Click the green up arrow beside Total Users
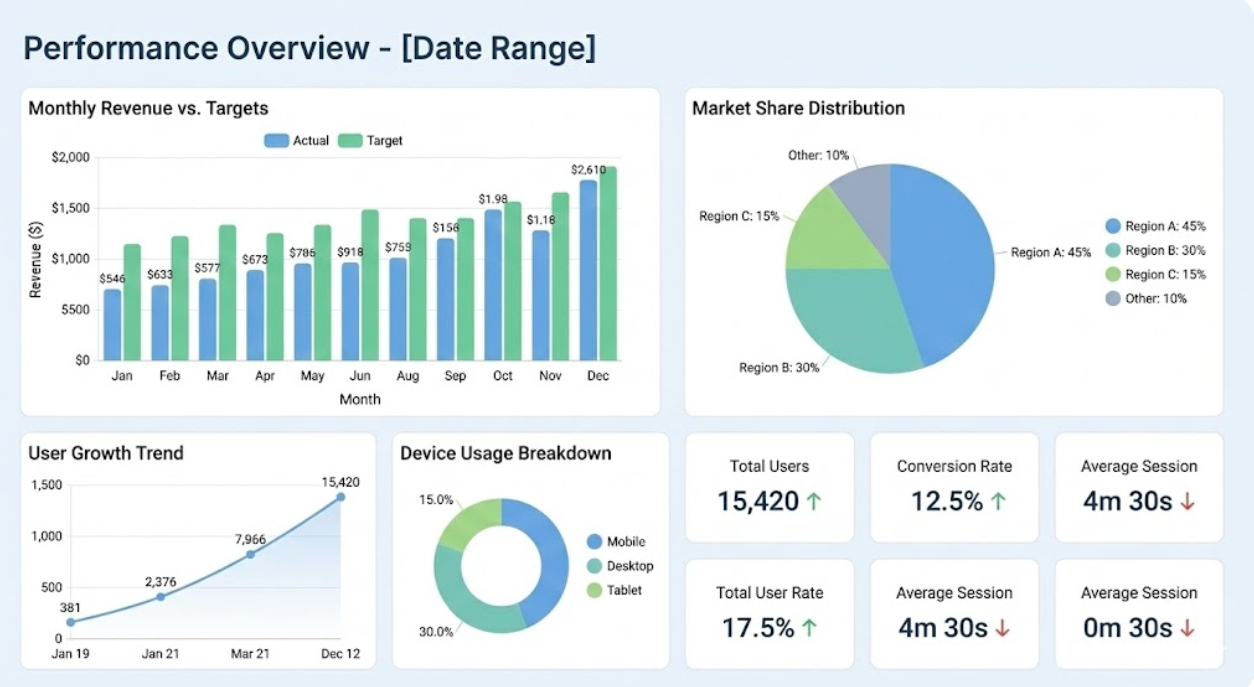This screenshot has width=1254, height=687. [814, 501]
